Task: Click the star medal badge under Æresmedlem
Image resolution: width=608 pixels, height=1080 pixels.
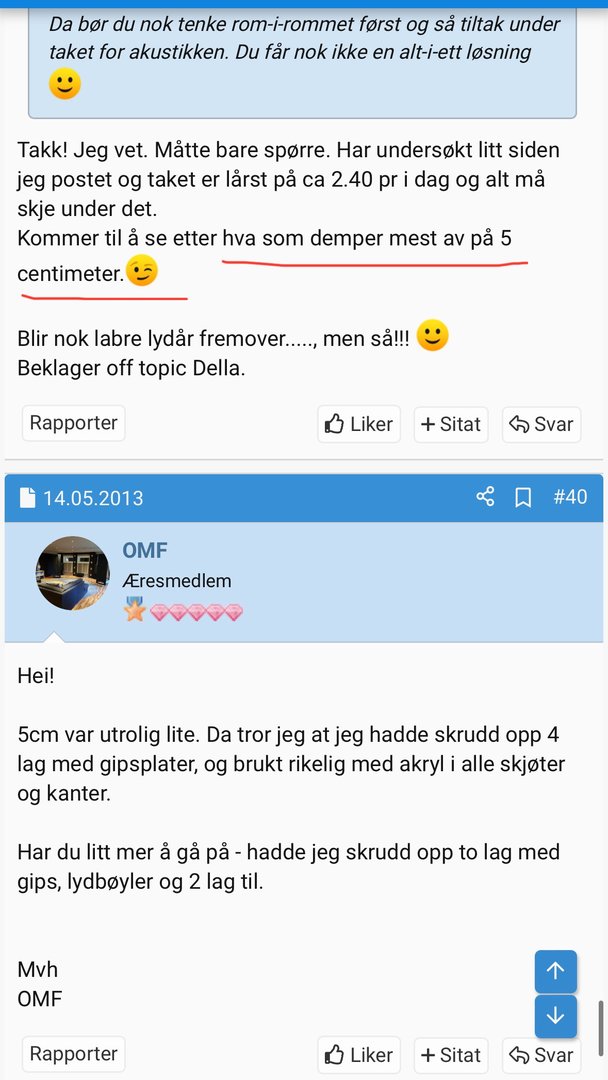Action: pos(135,610)
